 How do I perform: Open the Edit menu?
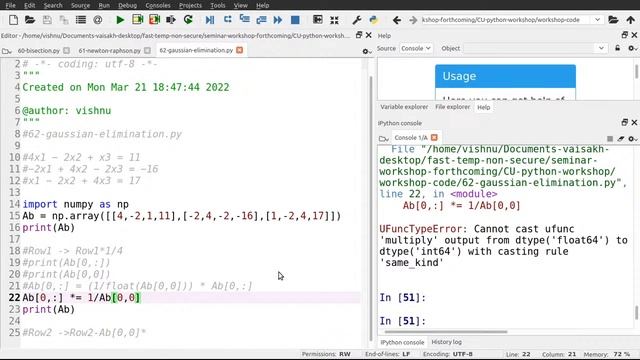click(29, 5)
